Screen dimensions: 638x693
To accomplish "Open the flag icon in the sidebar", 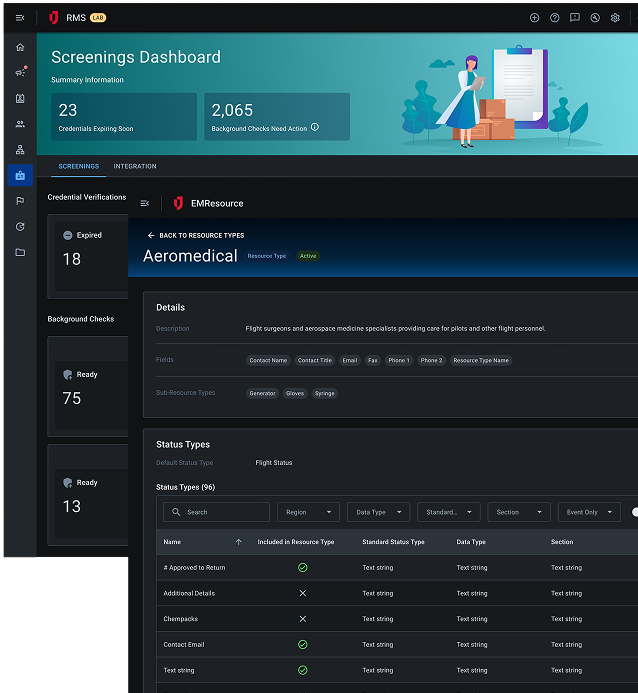I will (x=20, y=201).
